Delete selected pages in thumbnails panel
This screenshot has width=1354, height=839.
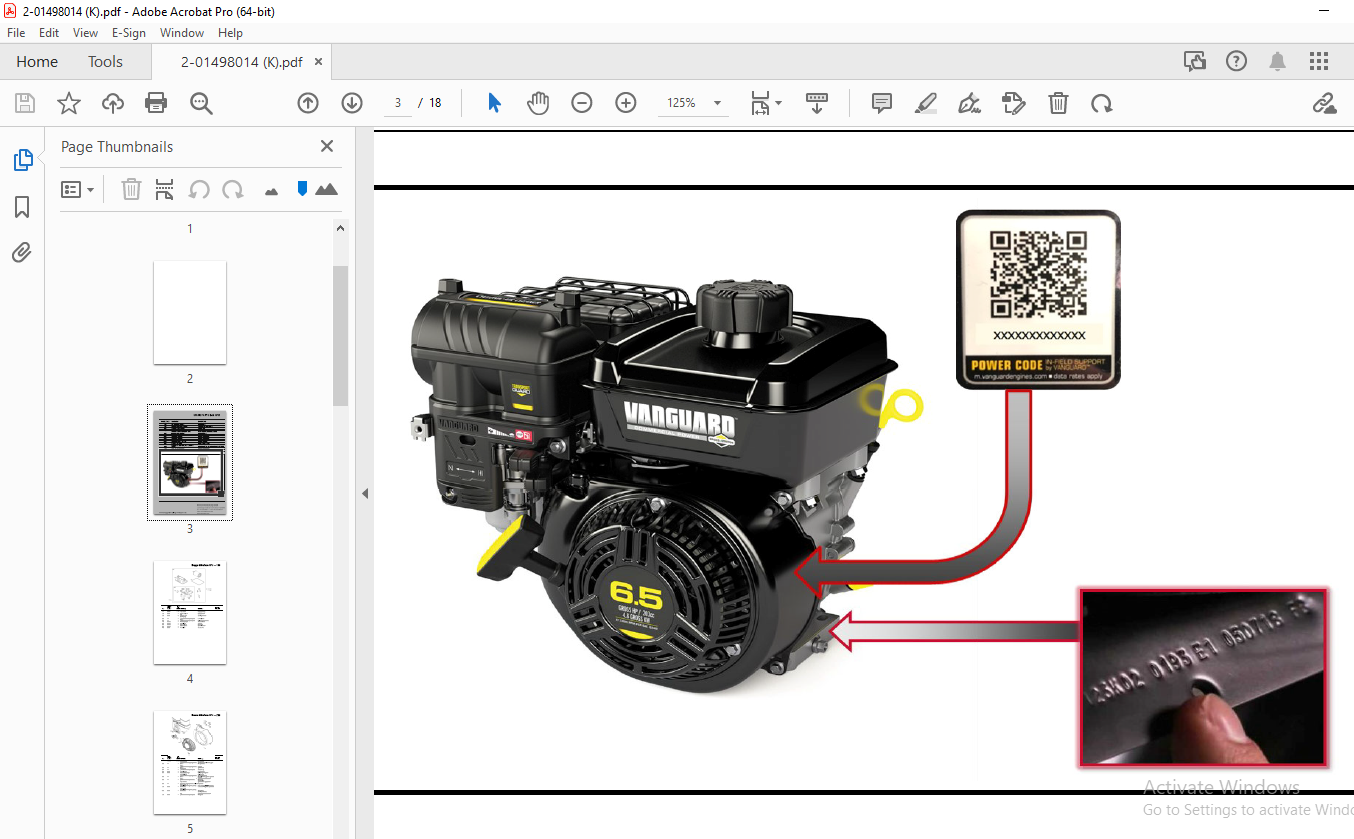point(131,189)
